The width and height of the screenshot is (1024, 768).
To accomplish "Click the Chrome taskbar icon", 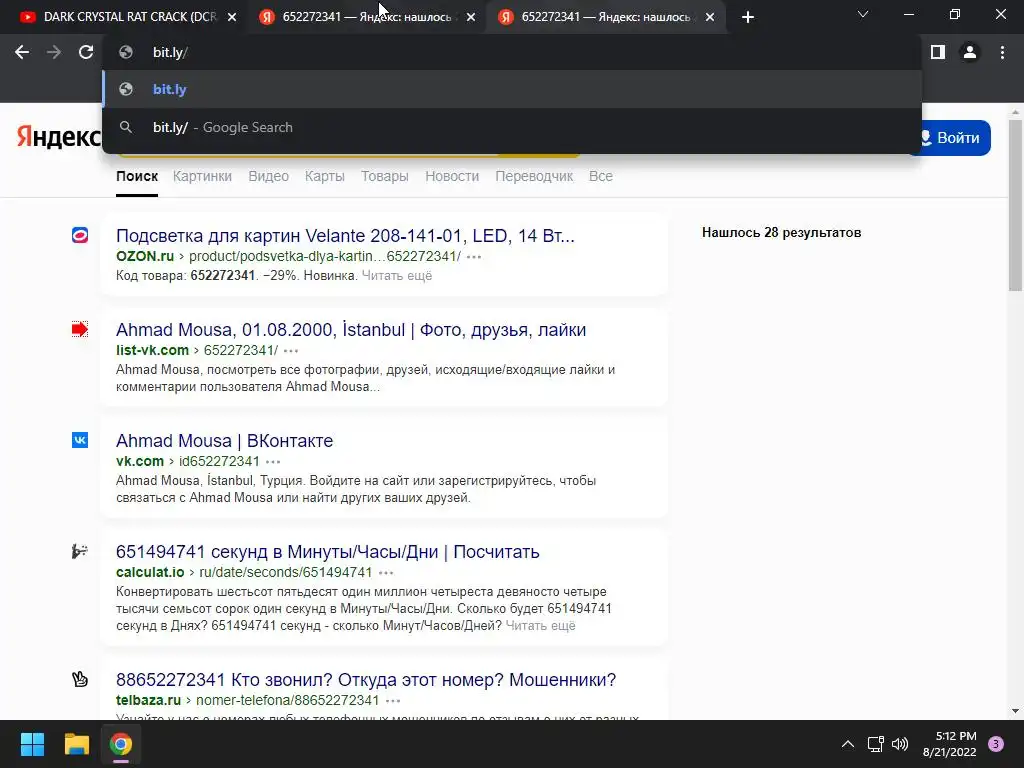I will [120, 744].
